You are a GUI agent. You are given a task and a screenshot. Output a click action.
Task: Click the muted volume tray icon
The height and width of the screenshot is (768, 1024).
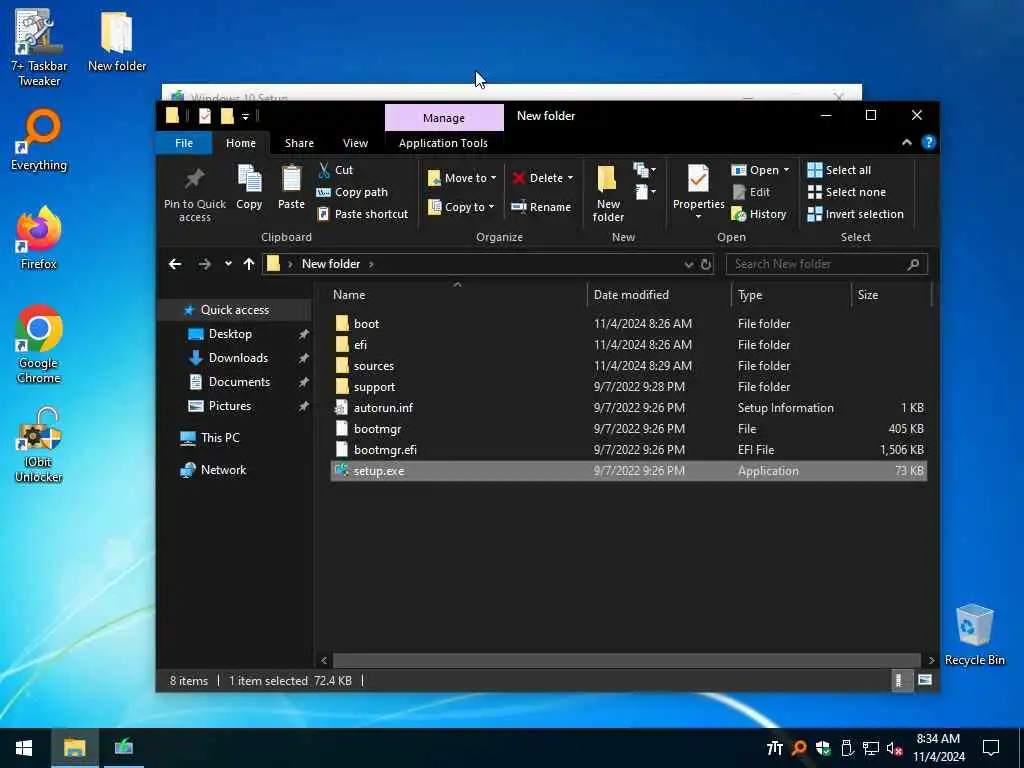pos(895,748)
